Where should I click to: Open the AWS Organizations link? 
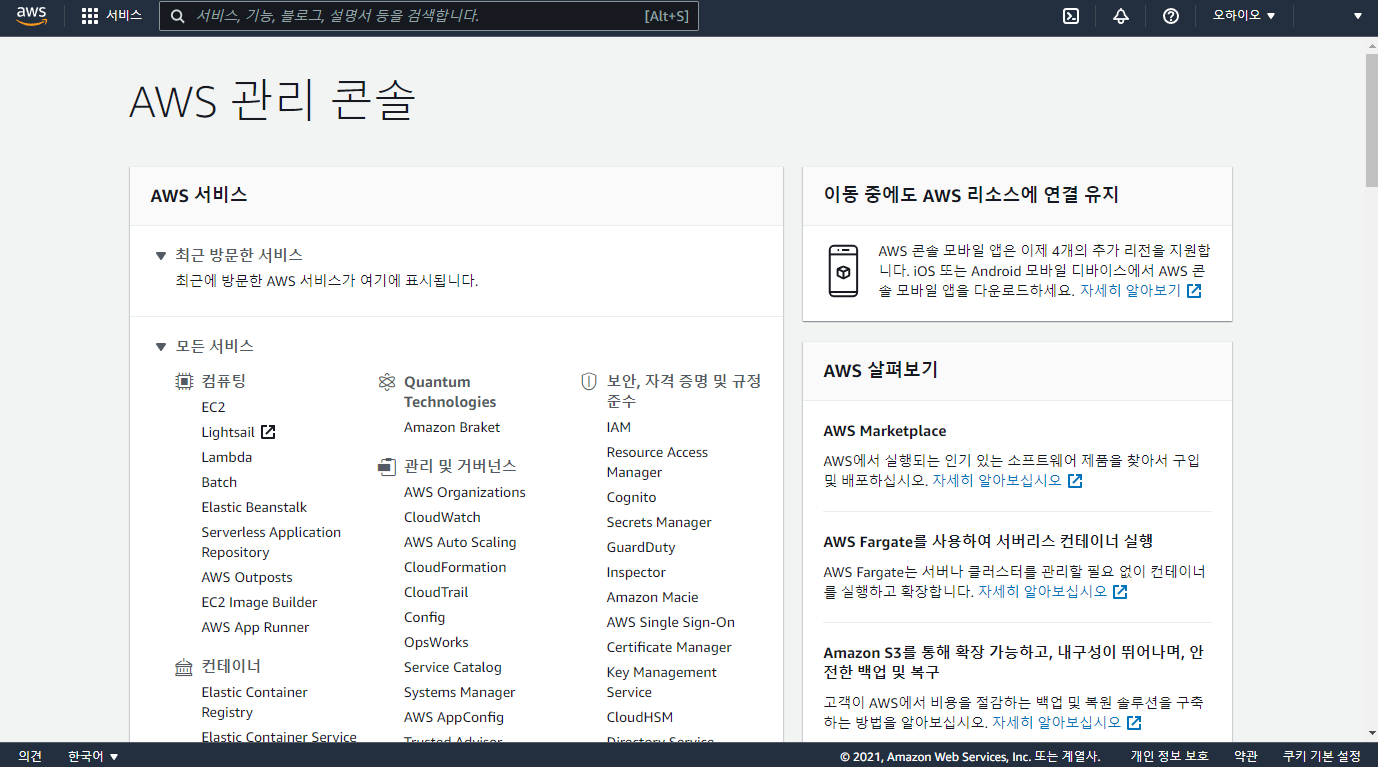[x=465, y=492]
